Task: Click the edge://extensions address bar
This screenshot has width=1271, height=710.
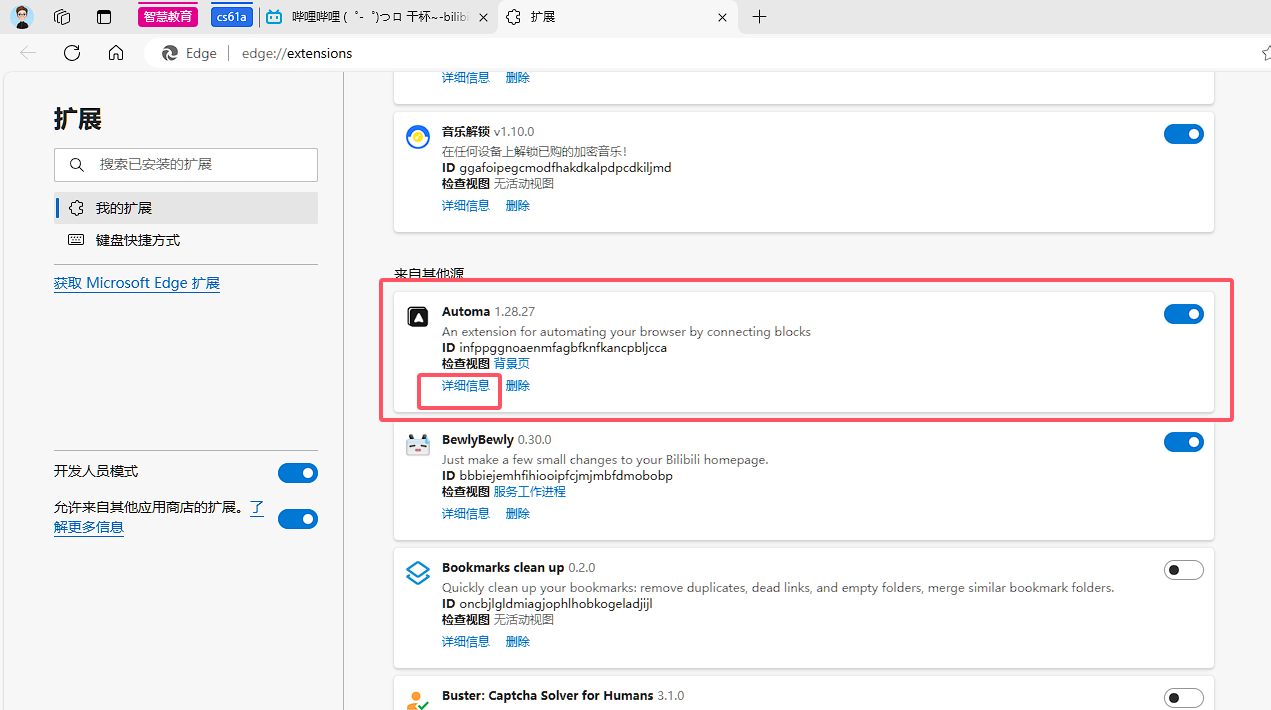Action: 700,53
